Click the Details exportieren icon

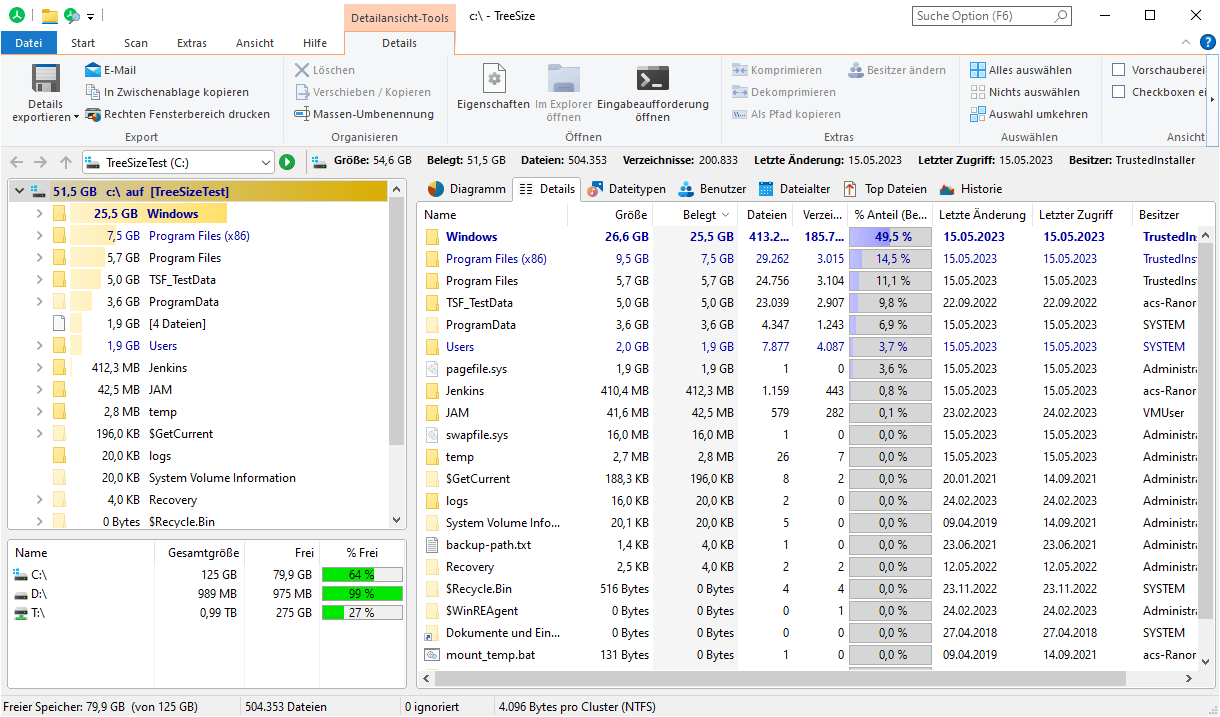(45, 78)
